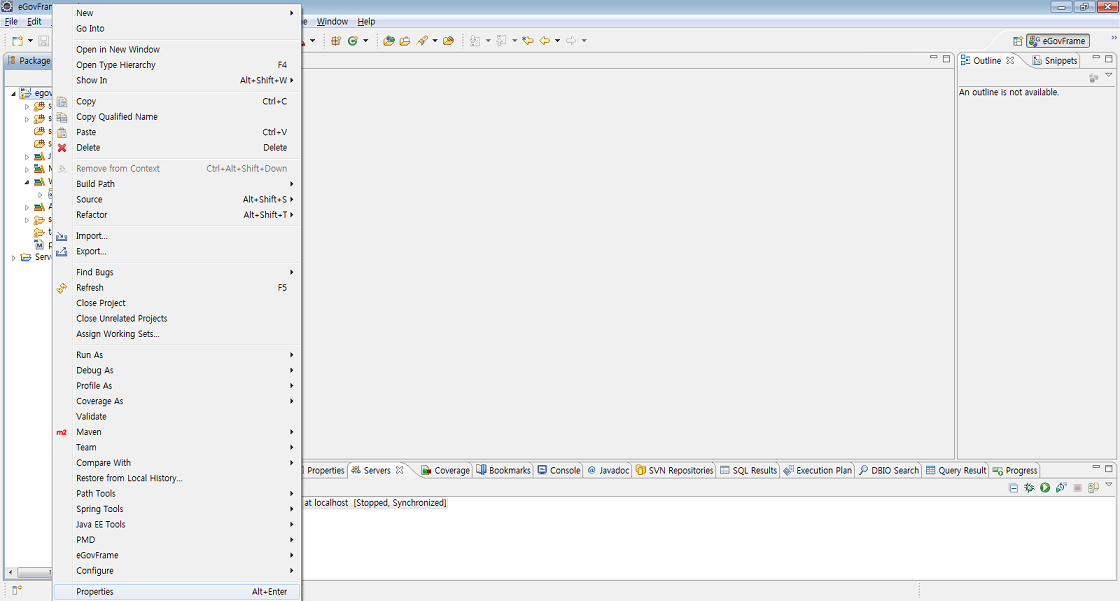1120x601 pixels.
Task: Start the server in debug mode (bug icon)
Action: point(1028,488)
